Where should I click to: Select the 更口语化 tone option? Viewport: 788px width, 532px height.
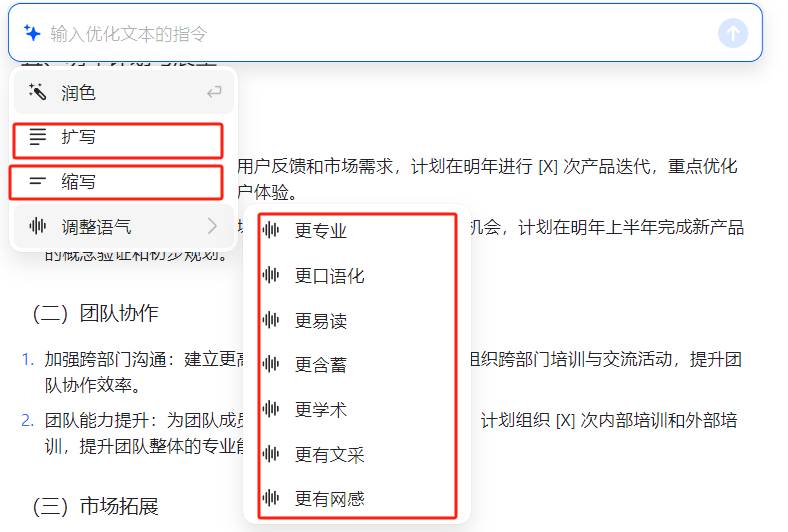point(357,275)
